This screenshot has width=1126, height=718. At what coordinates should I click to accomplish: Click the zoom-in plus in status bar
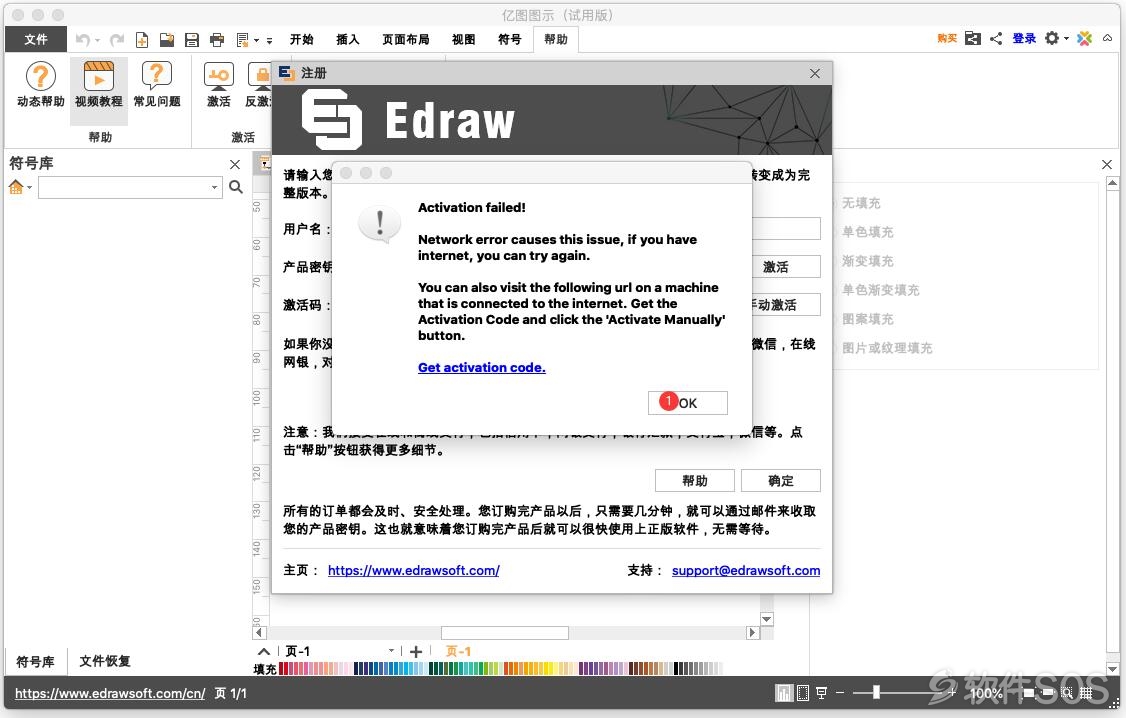point(952,693)
